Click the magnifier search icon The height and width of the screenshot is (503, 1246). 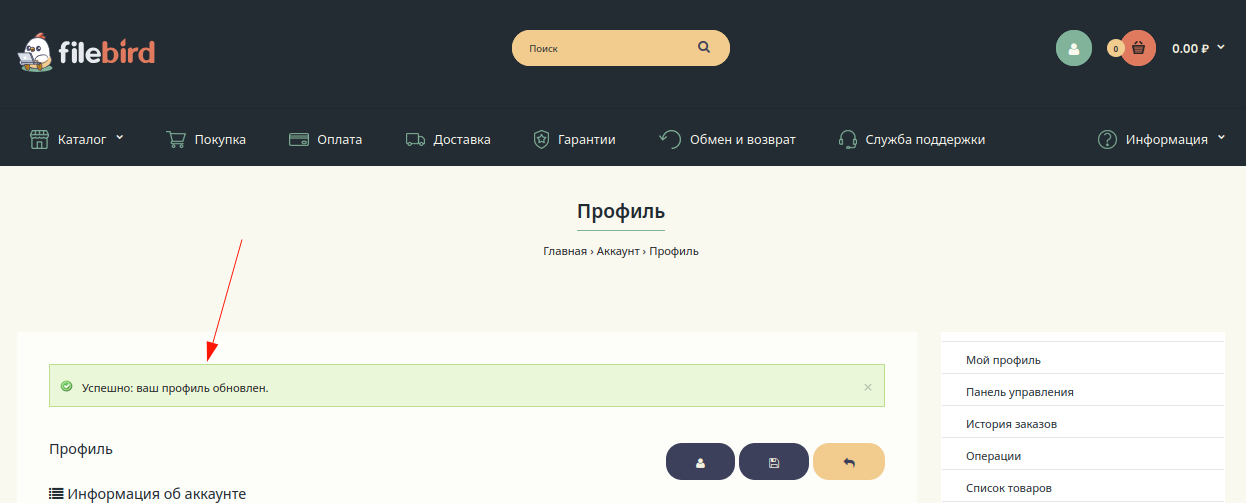(x=704, y=47)
